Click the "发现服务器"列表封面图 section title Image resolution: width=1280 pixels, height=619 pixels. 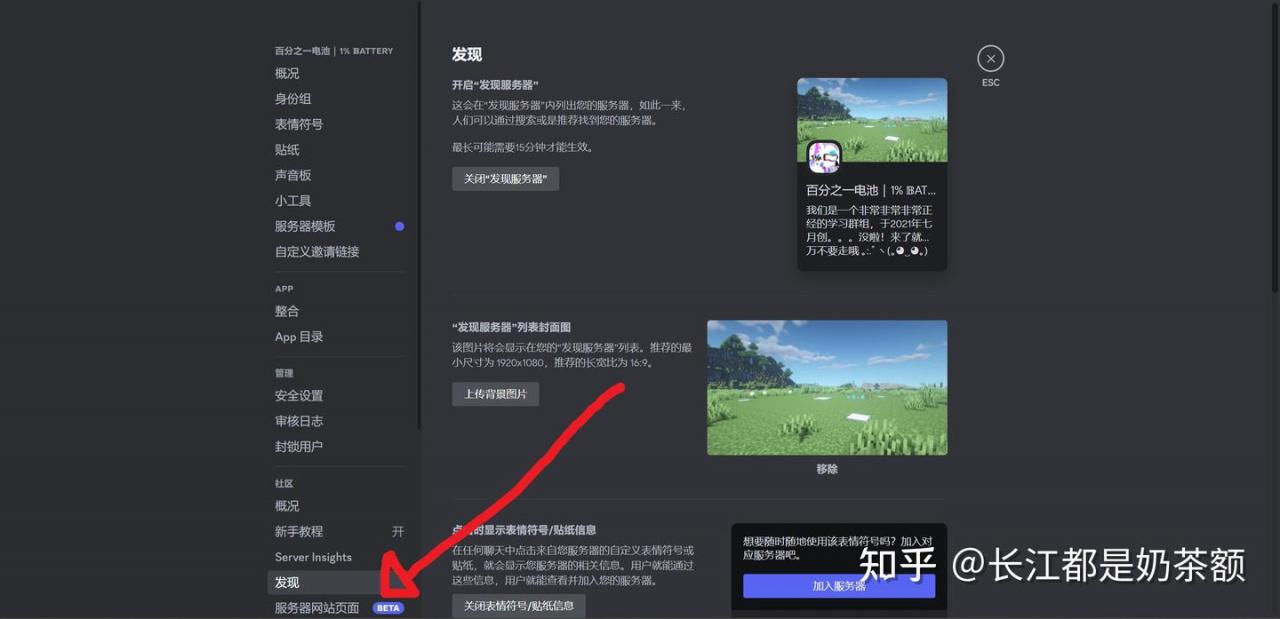tap(511, 327)
